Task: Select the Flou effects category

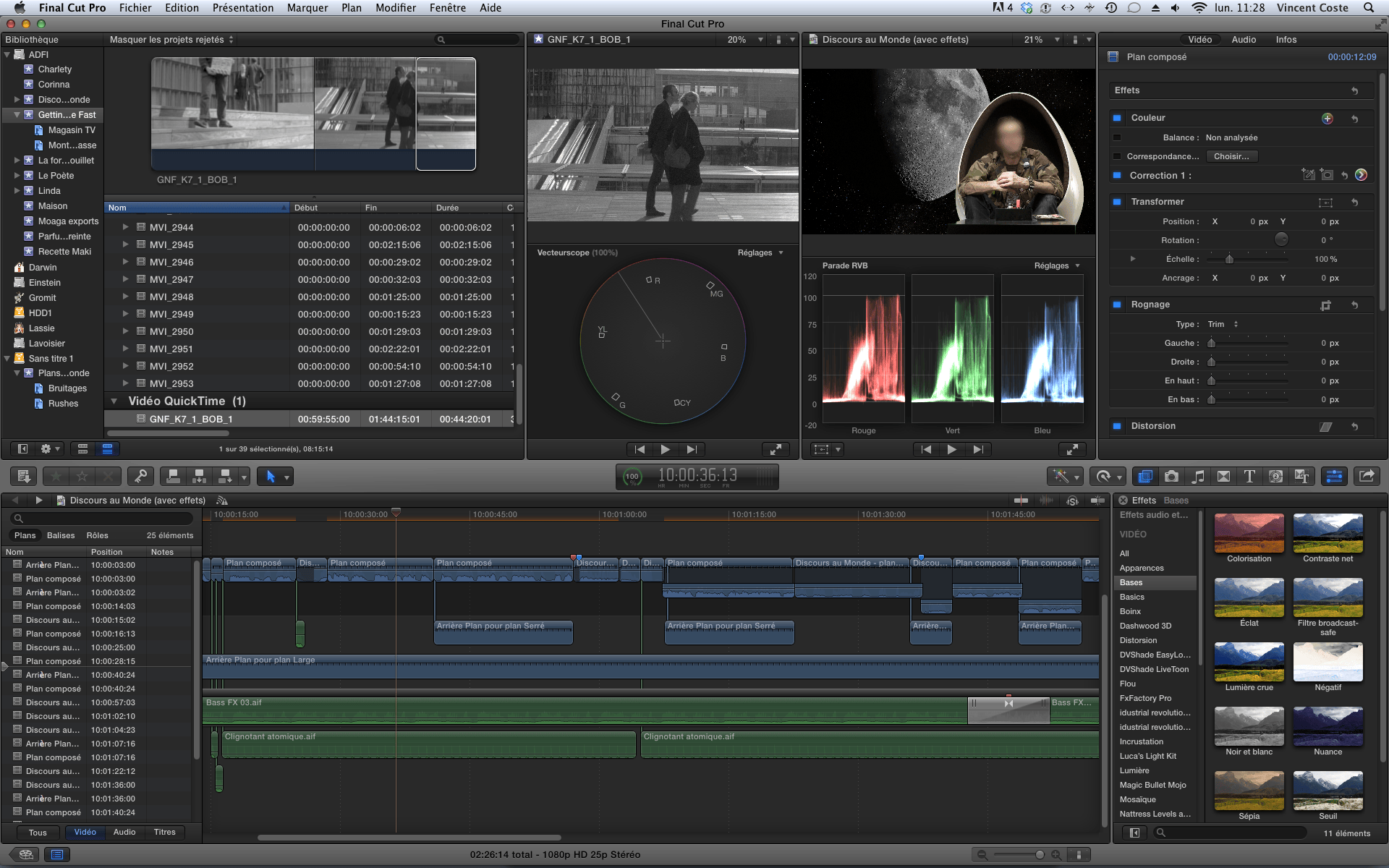Action: click(1128, 684)
